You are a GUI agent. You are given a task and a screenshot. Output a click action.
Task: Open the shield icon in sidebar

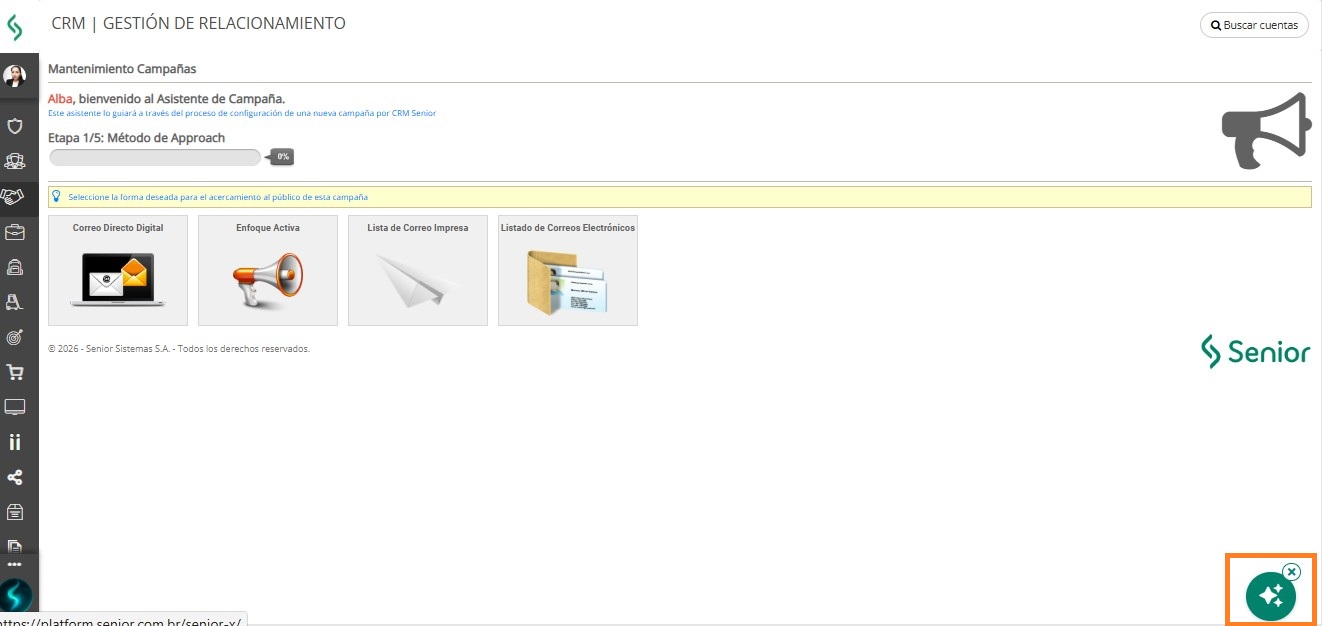click(15, 126)
